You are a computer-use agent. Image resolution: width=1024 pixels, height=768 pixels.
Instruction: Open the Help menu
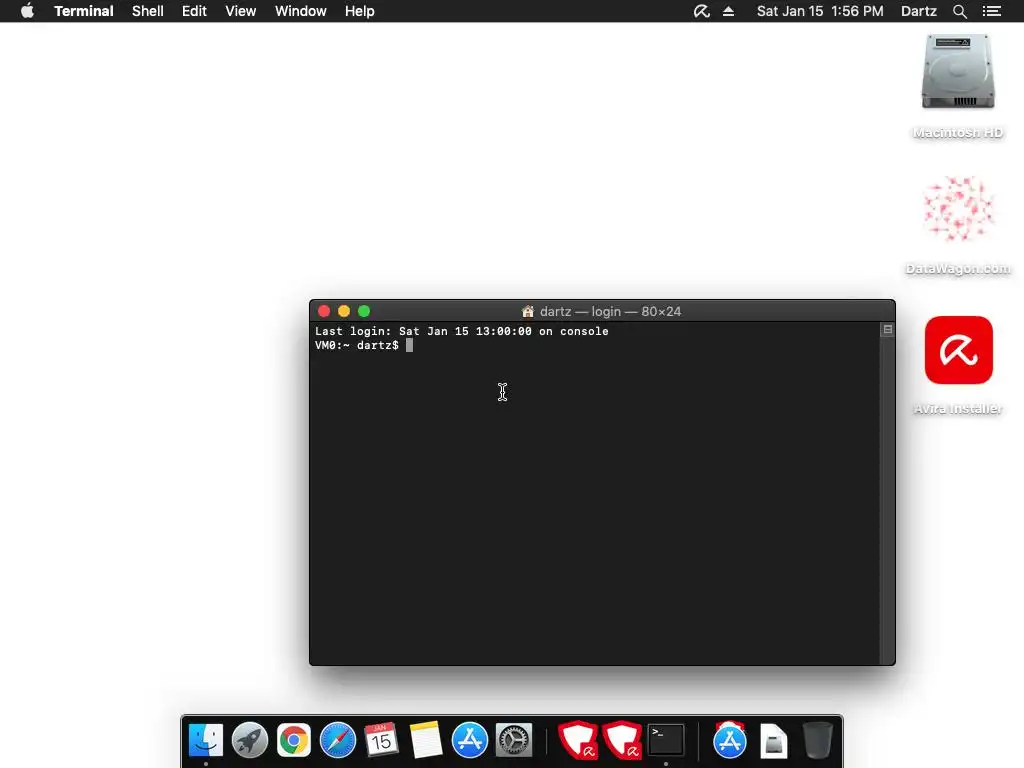359,11
